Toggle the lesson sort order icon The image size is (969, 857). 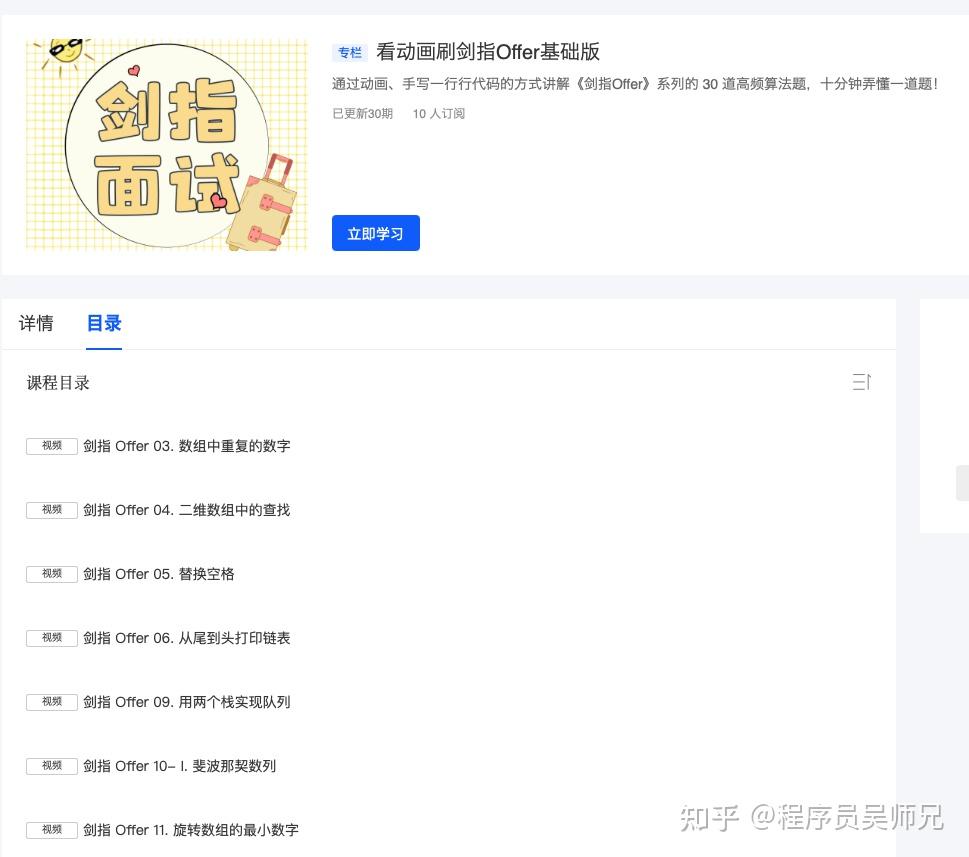[x=861, y=382]
